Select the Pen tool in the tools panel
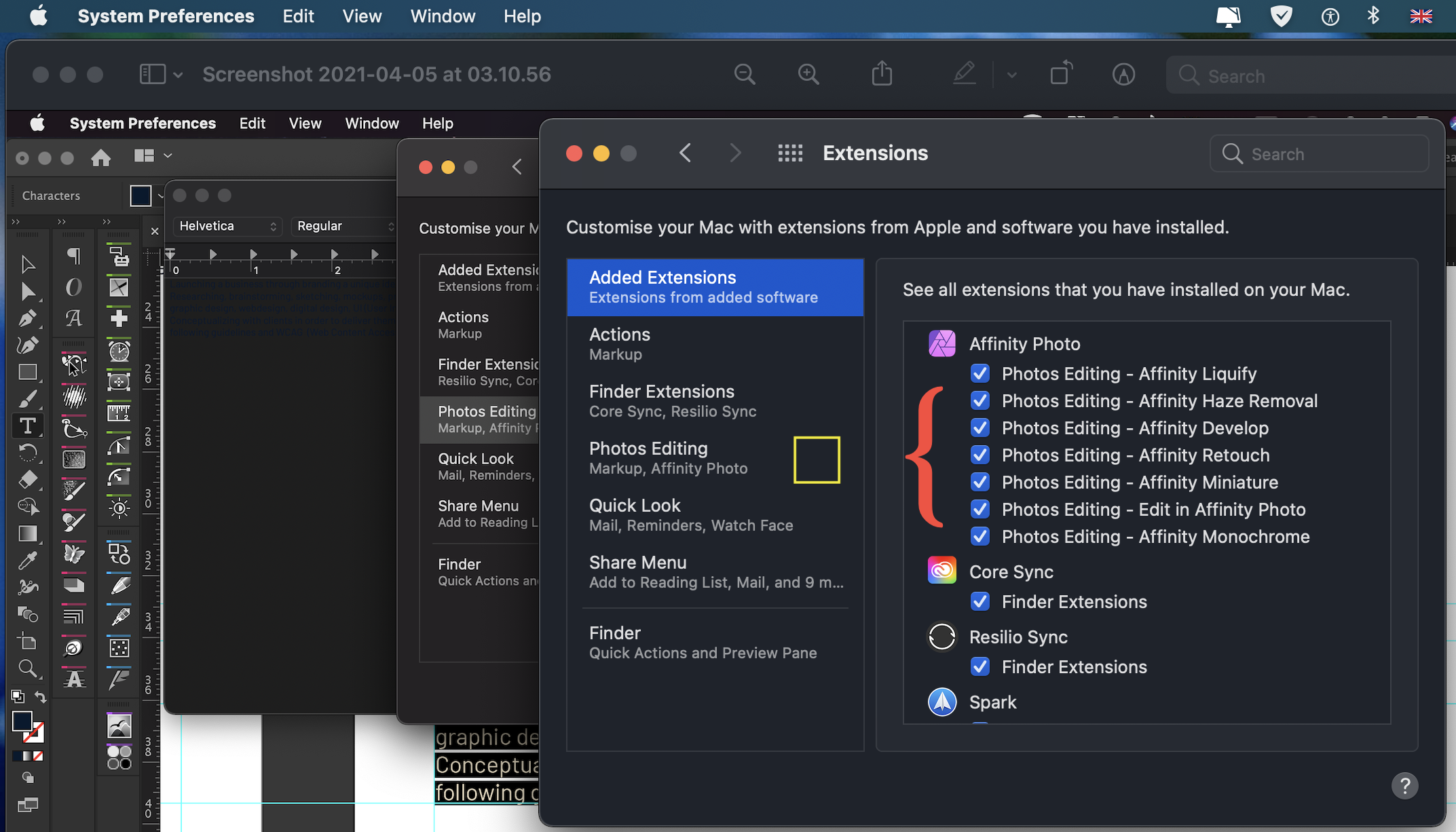1456x832 pixels. click(28, 318)
